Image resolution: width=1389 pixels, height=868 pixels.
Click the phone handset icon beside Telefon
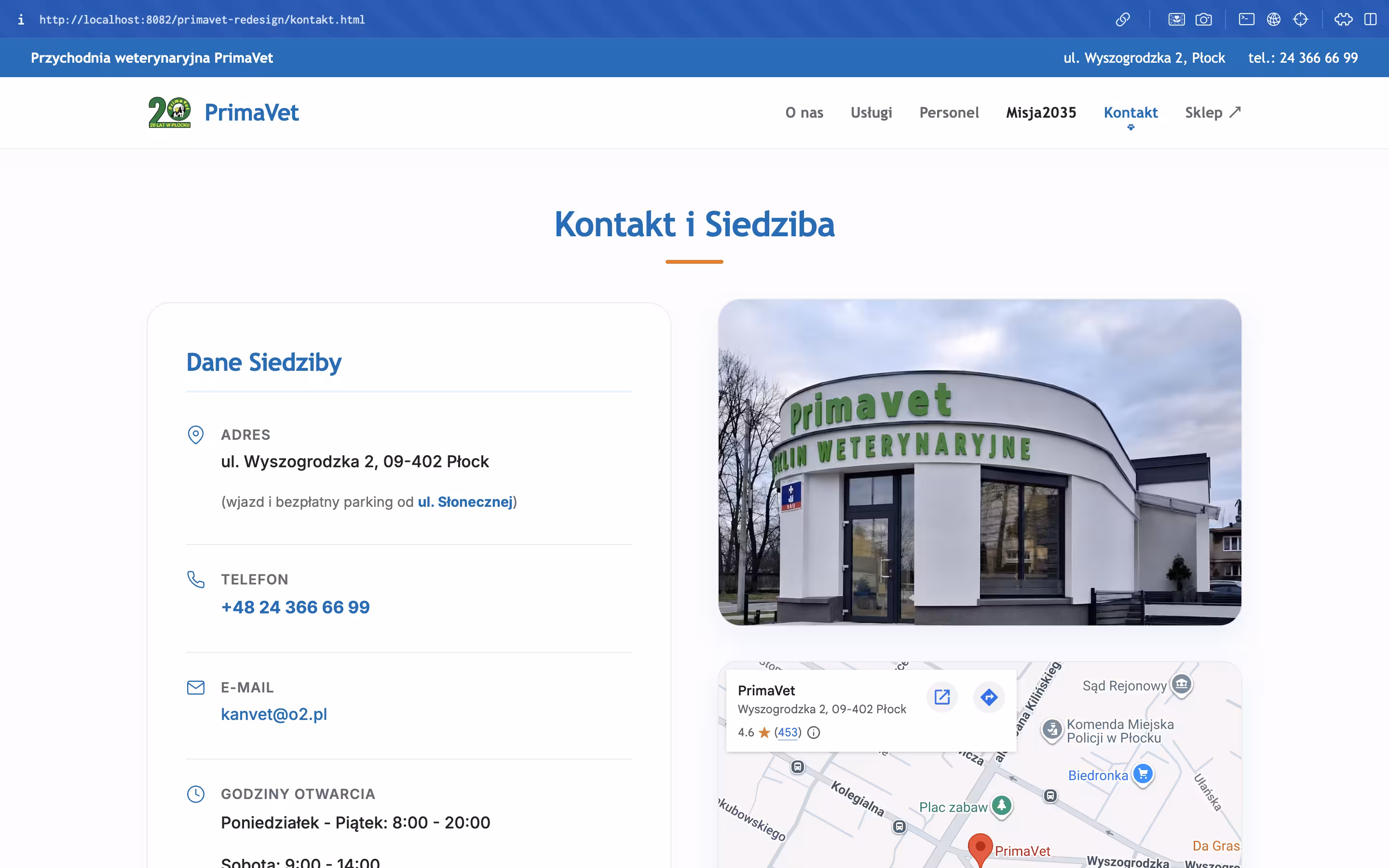pos(196,579)
